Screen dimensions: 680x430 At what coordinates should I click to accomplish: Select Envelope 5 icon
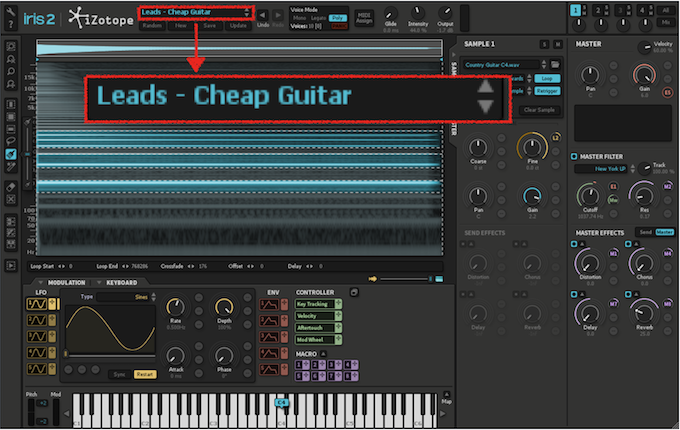(269, 370)
